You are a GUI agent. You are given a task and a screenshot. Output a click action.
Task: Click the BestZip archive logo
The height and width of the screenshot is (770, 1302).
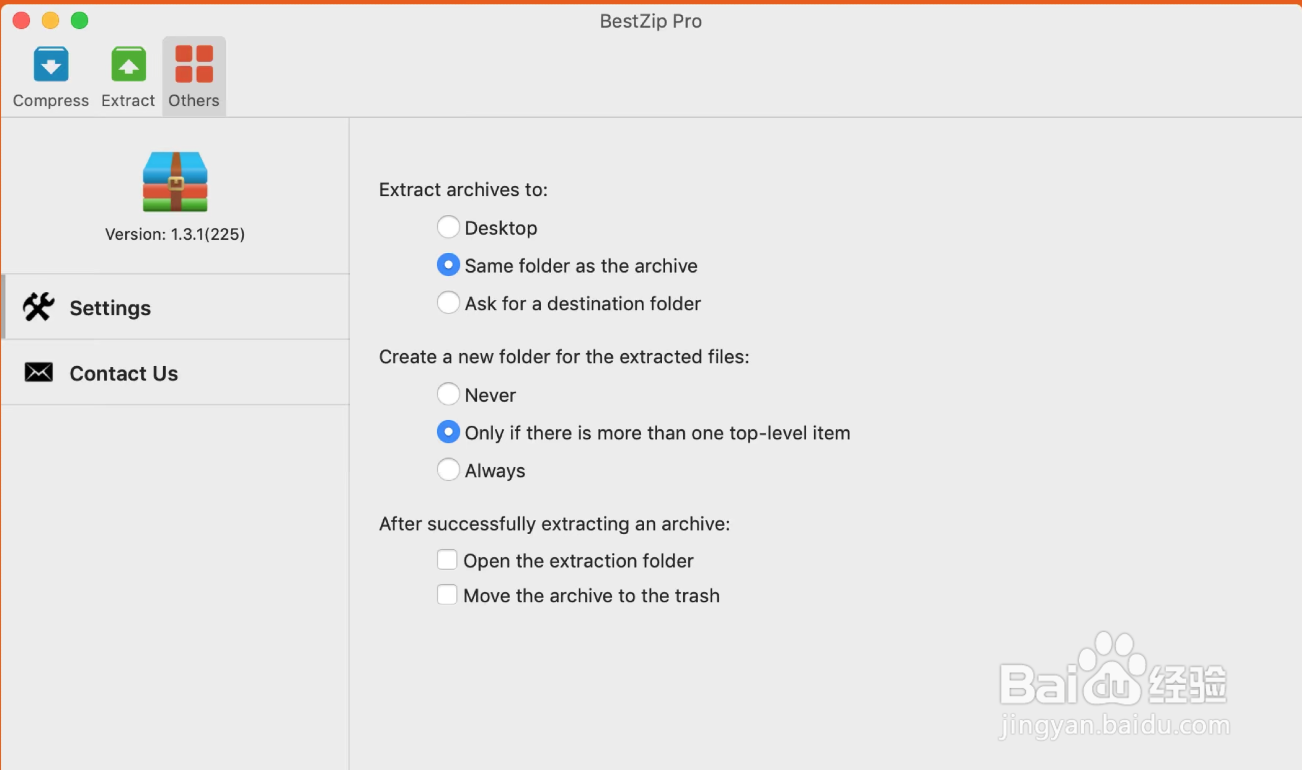[x=175, y=182]
